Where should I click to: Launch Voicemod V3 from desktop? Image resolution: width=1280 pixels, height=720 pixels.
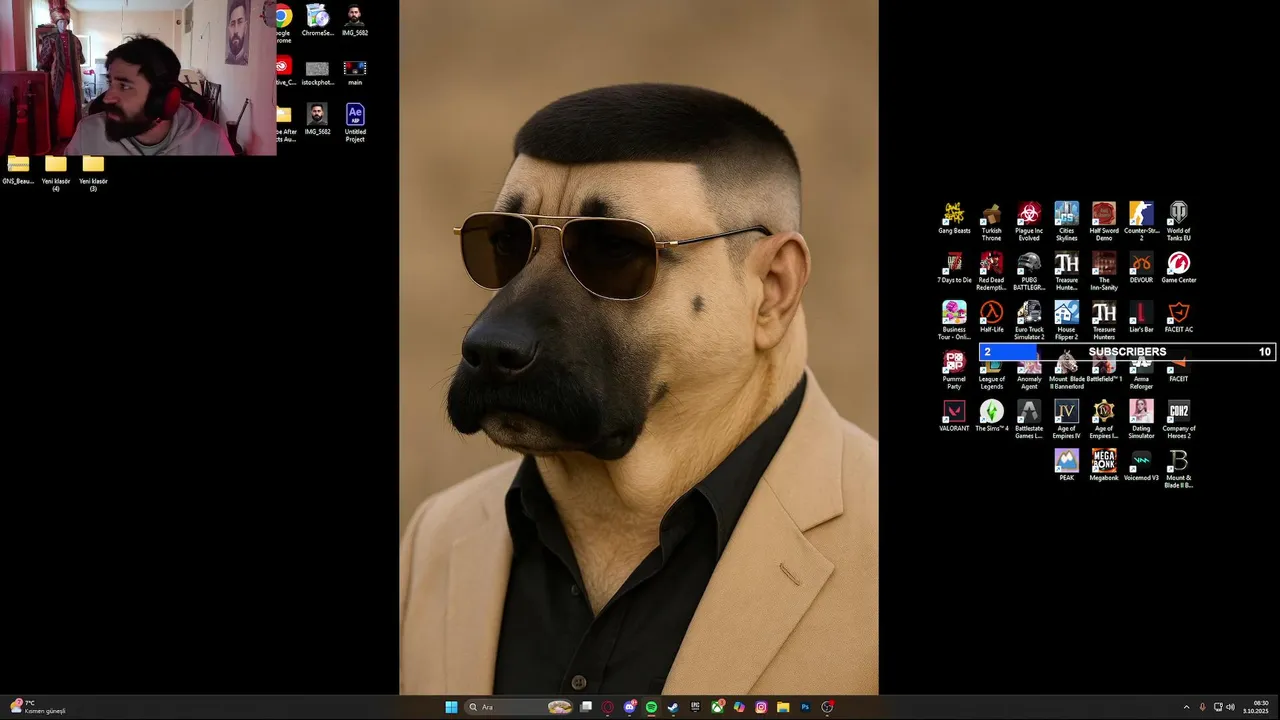coord(1141,464)
